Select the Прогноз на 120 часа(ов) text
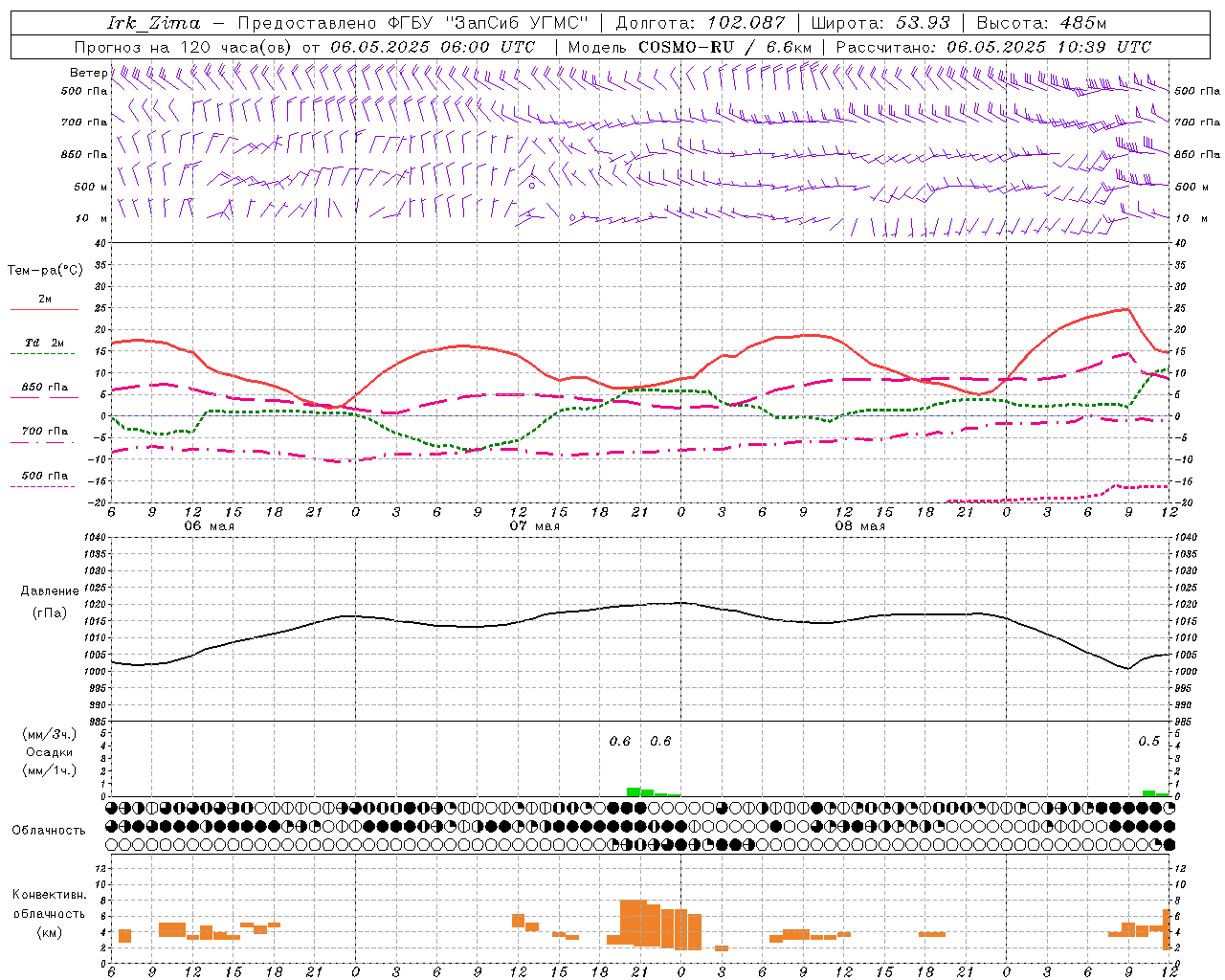The height and width of the screenshot is (980, 1225). click(x=184, y=47)
